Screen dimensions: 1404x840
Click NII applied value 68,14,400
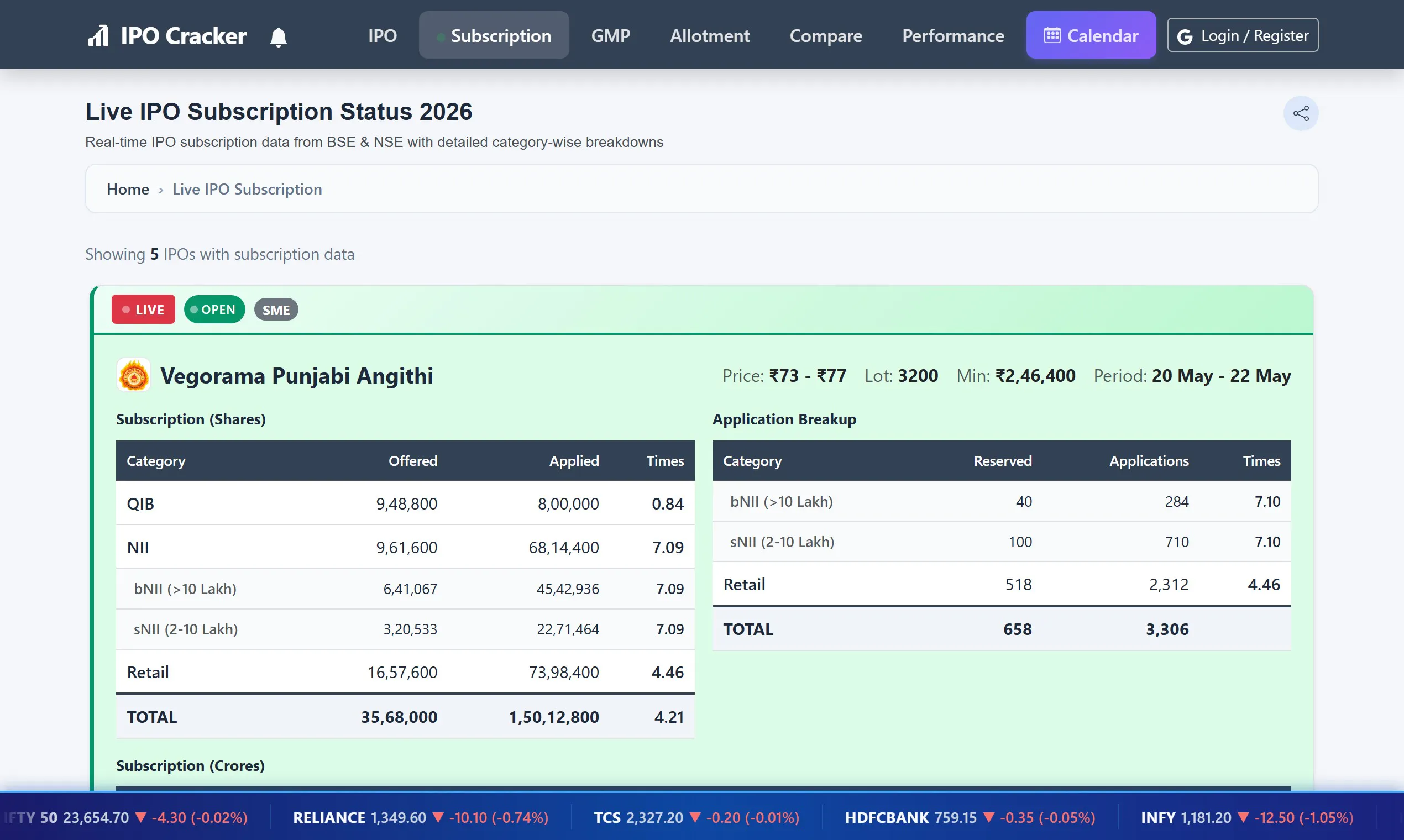[563, 547]
